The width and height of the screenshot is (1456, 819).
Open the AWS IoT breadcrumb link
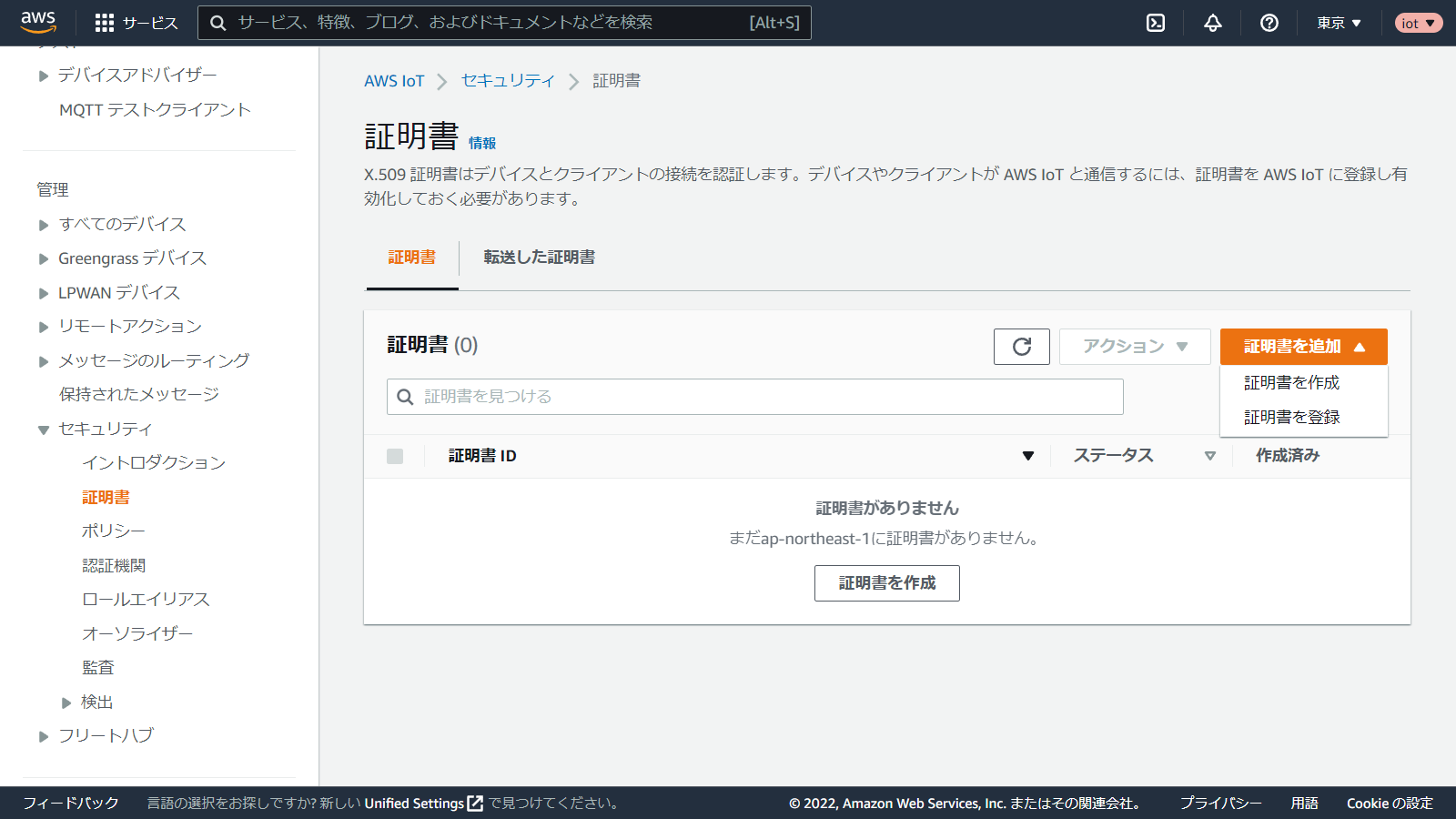coord(394,81)
